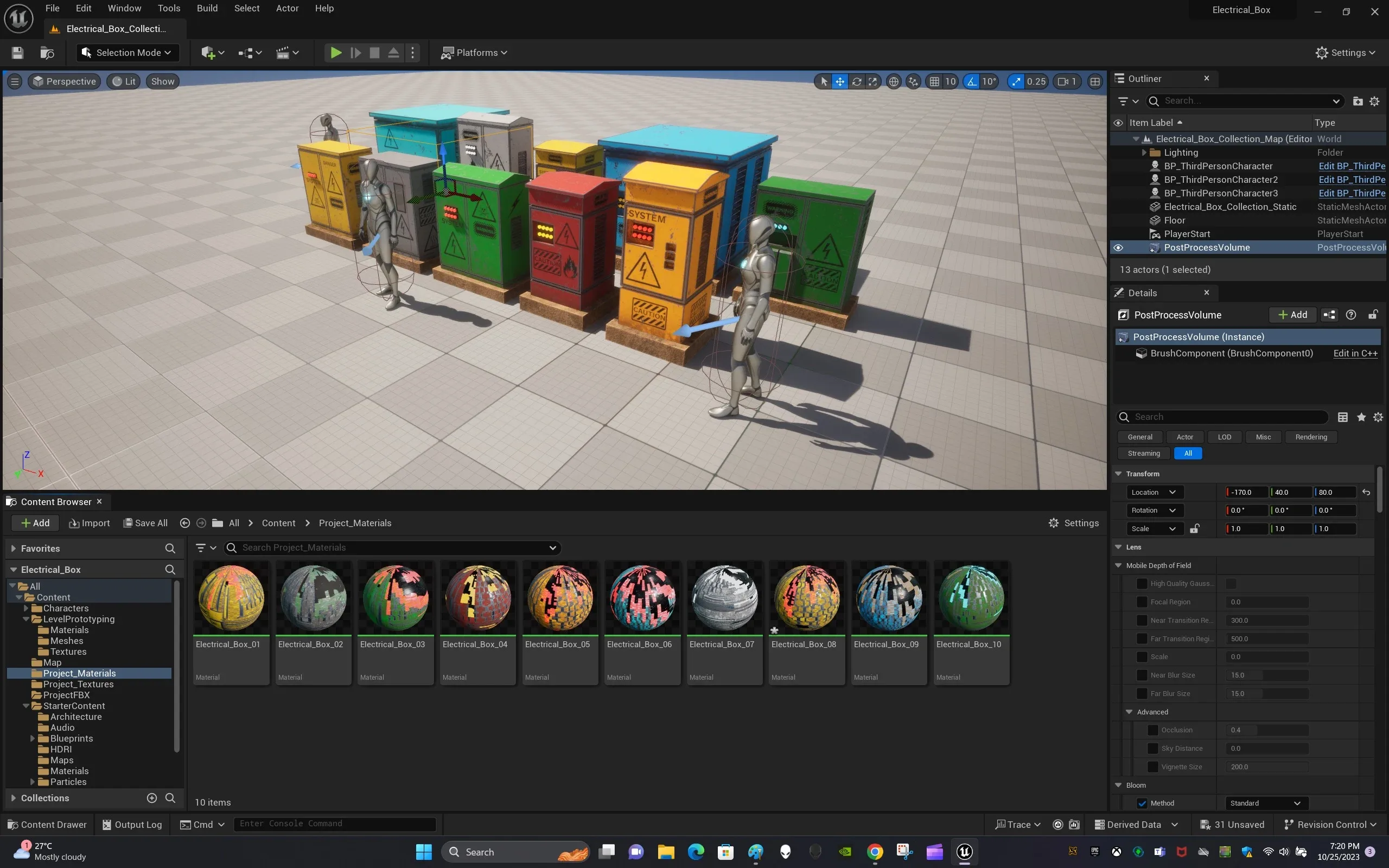Toggle grid snapping icon in viewport
This screenshot has width=1389, height=868.
pos(934,81)
